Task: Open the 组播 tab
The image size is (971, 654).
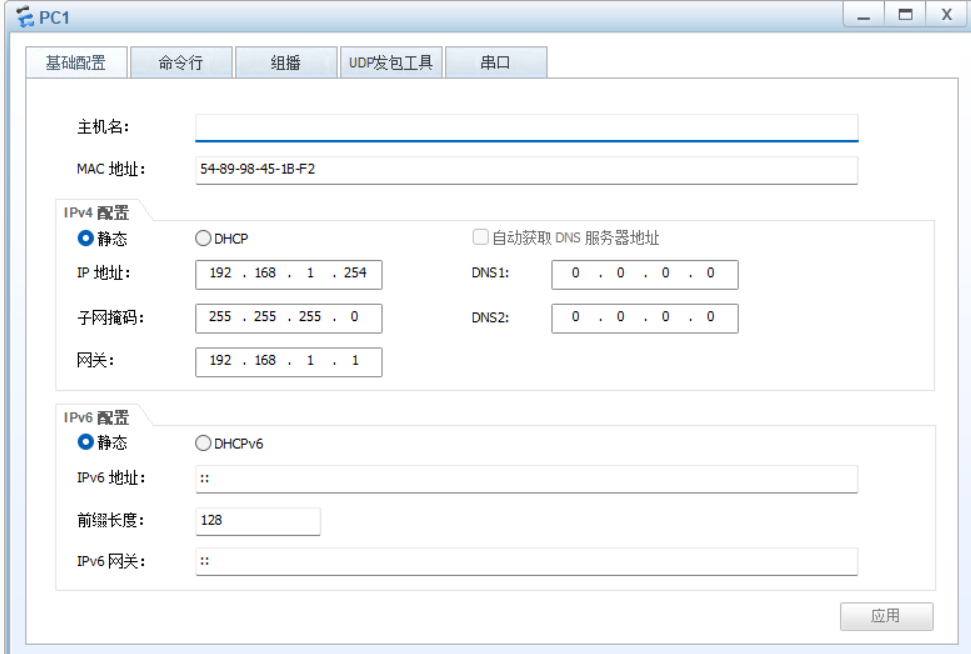Action: (285, 63)
